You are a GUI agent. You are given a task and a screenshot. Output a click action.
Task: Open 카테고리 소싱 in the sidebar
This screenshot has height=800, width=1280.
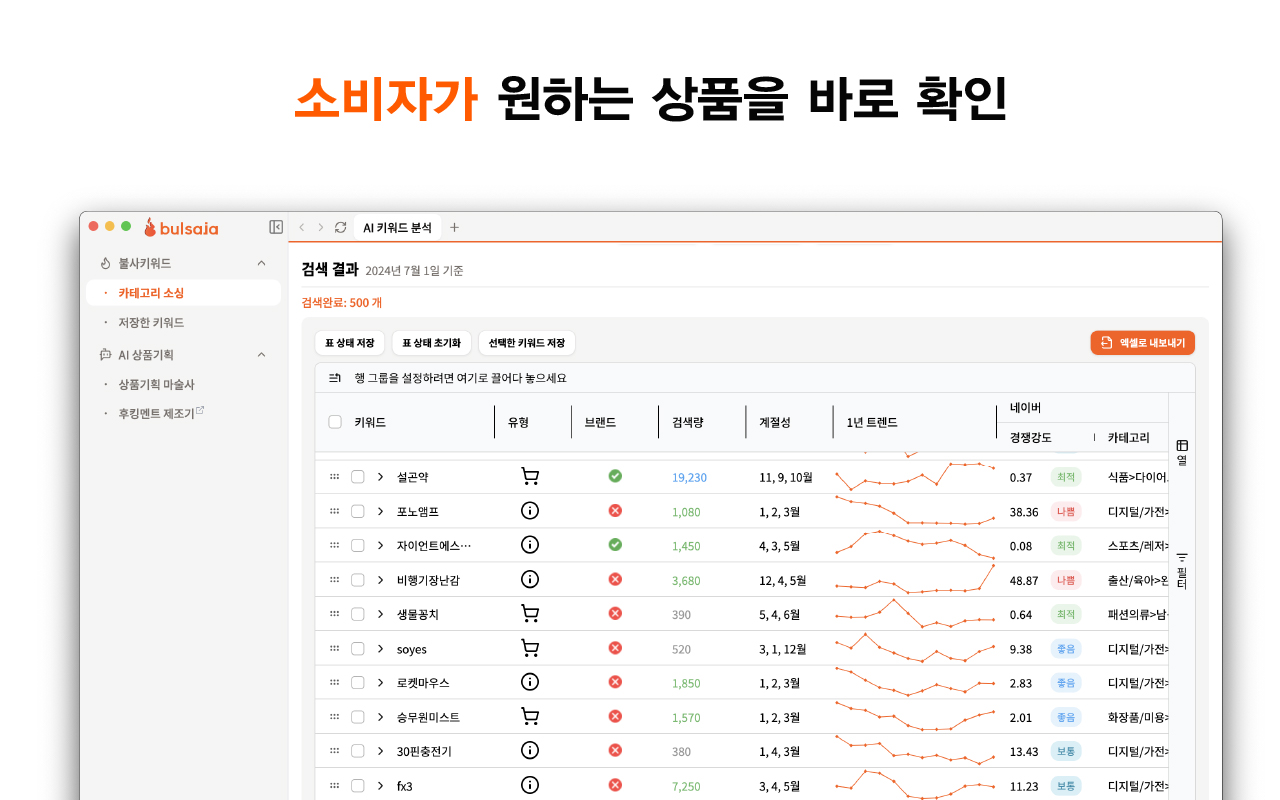[x=183, y=293]
